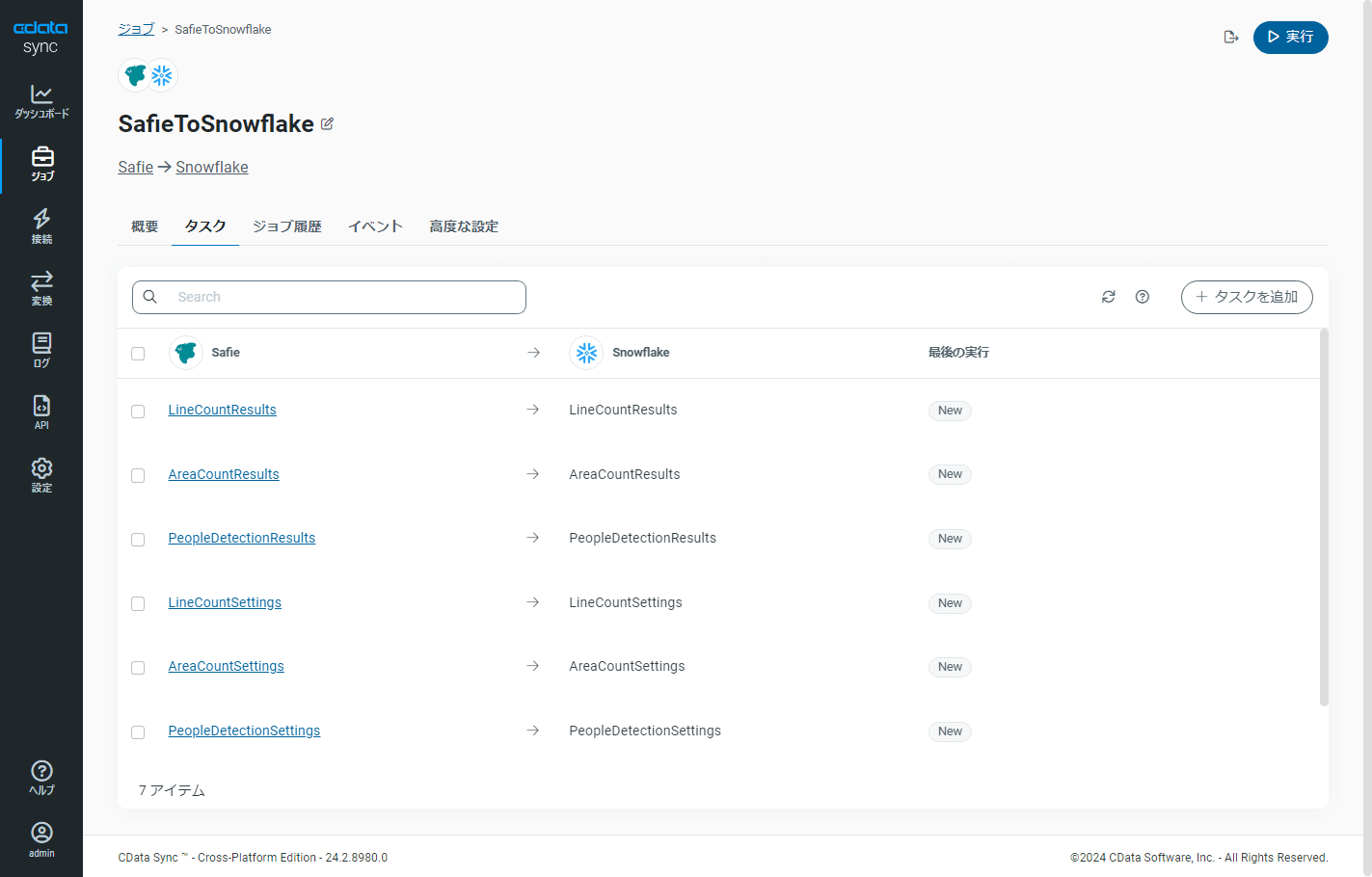Click the Safie icon in table header
The image size is (1372, 877).
[186, 353]
